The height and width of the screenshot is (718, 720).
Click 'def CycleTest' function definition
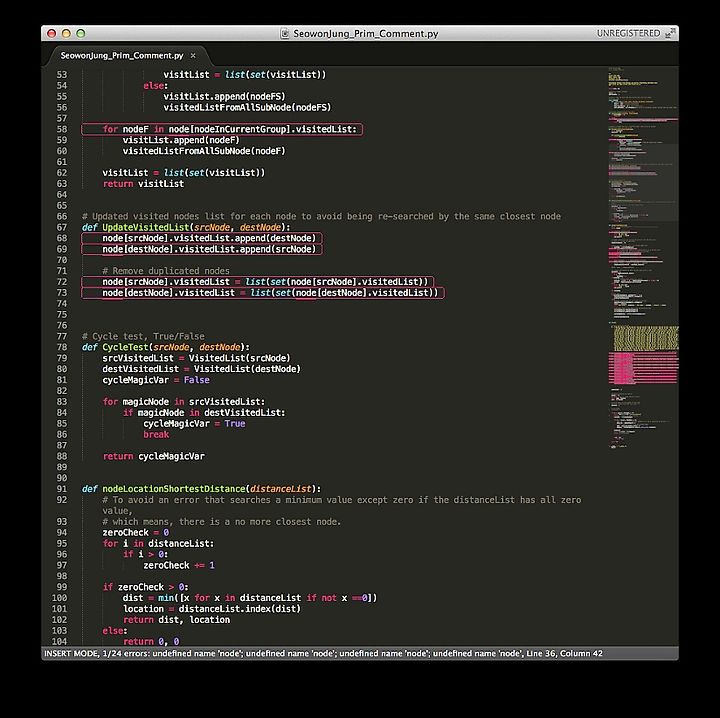click(x=166, y=347)
